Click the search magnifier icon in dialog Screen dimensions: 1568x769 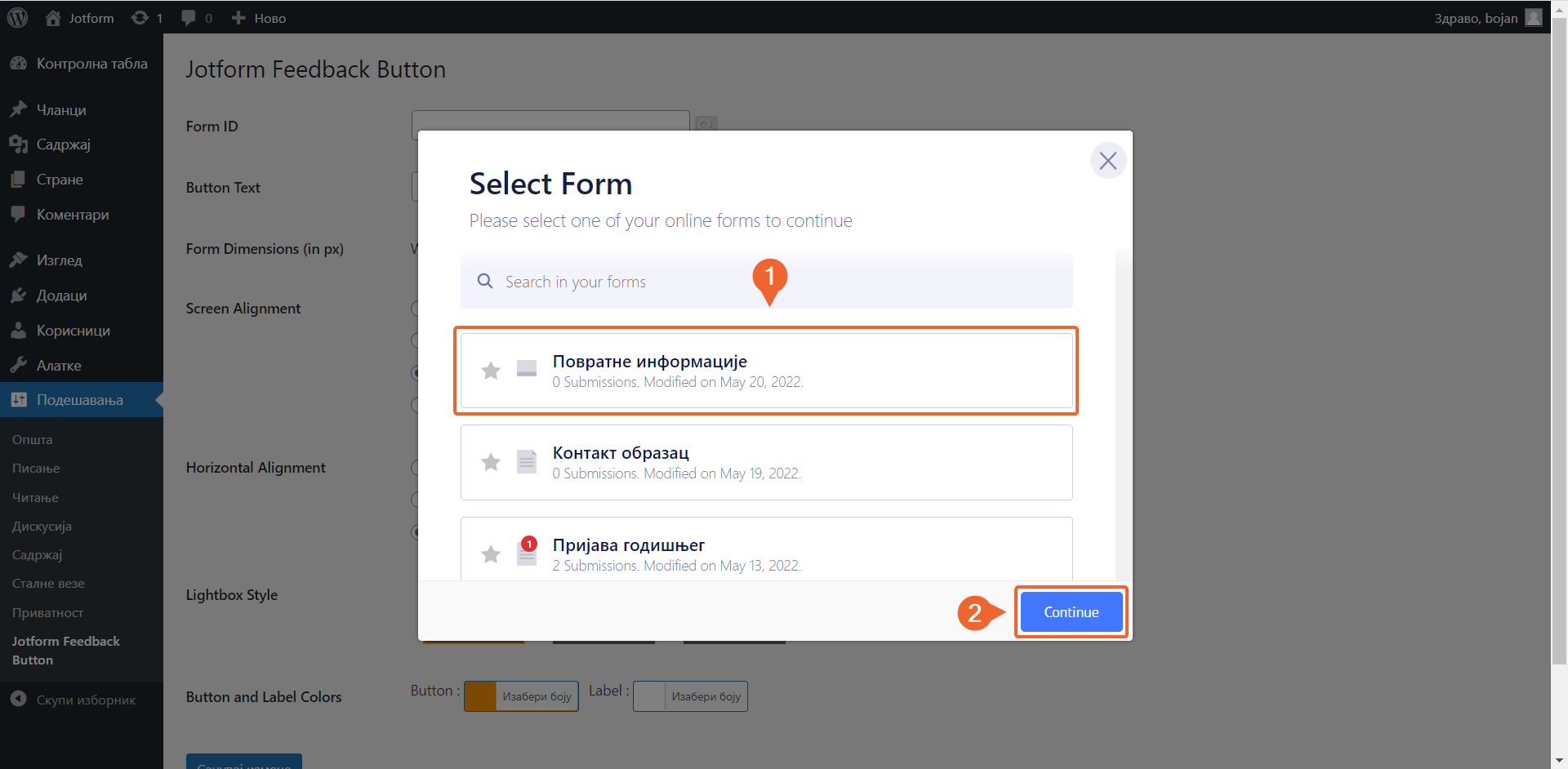point(485,282)
